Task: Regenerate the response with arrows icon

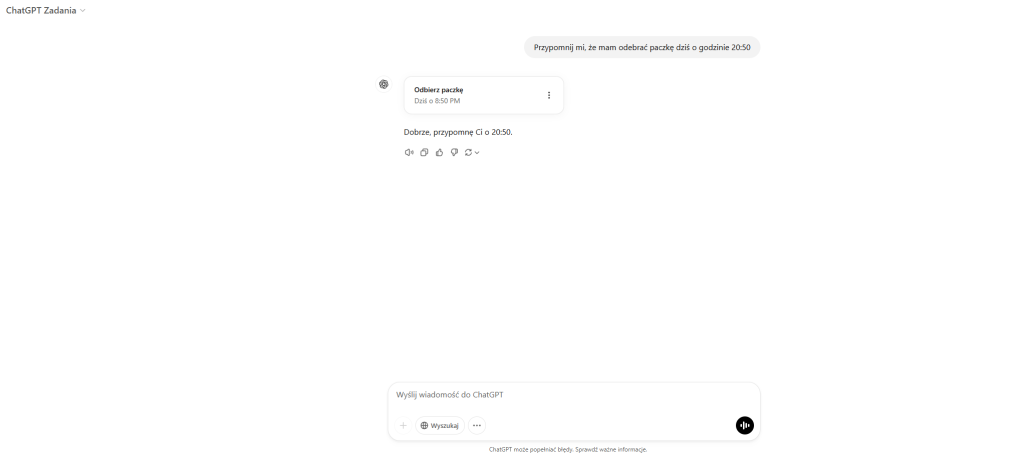Action: tap(468, 152)
